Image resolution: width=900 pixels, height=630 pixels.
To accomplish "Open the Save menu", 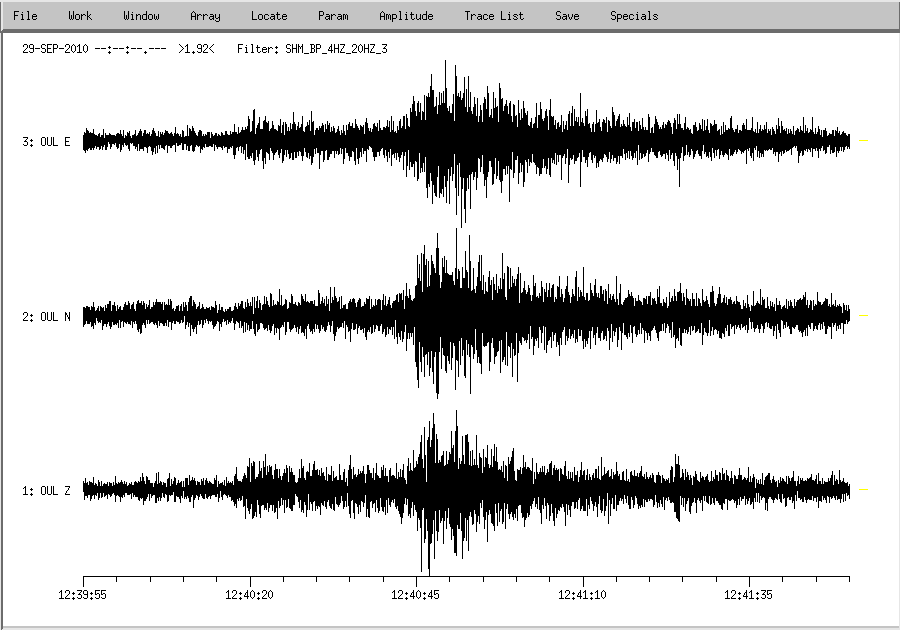I will click(567, 16).
